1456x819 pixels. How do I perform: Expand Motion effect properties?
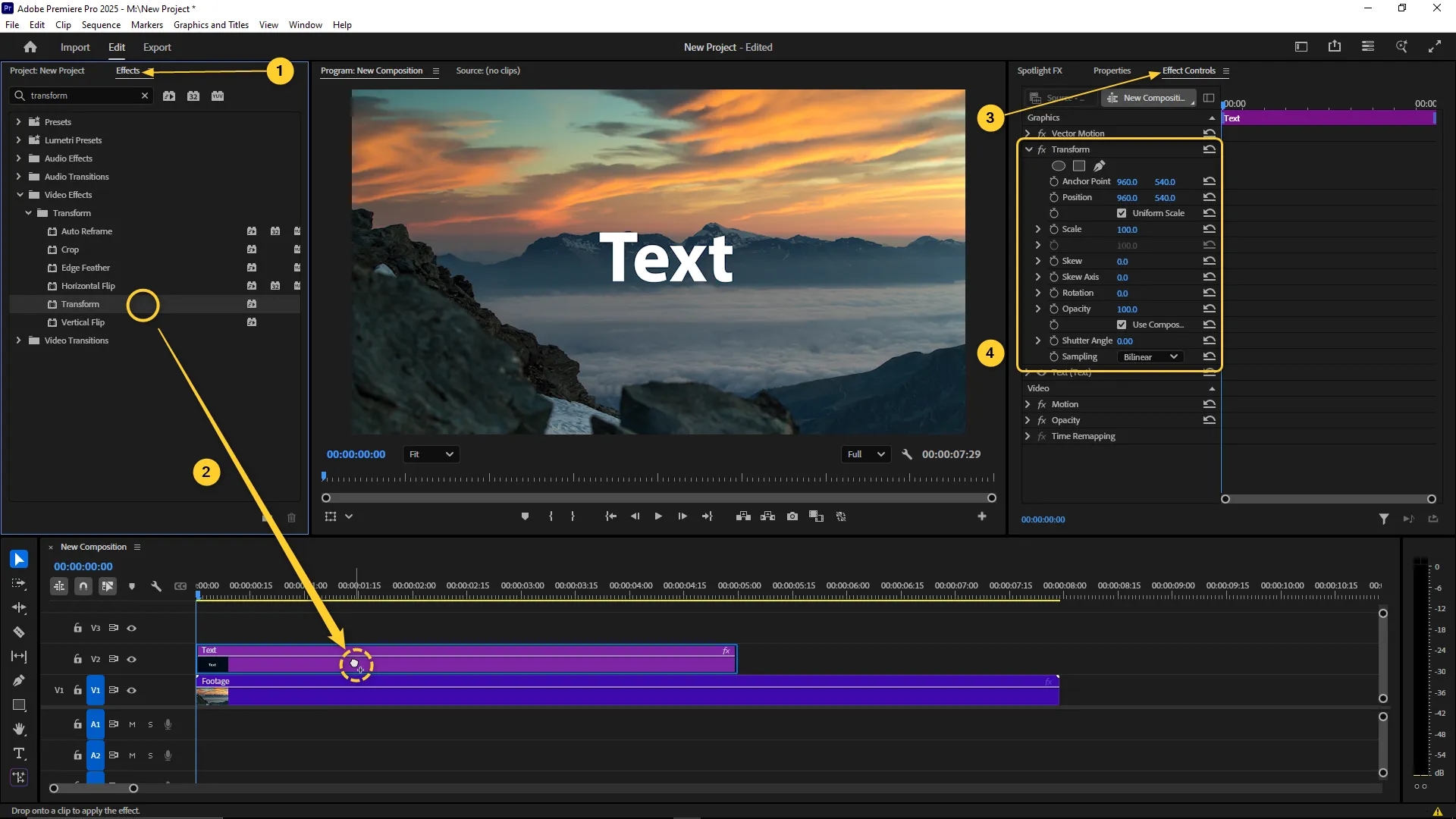tap(1028, 404)
